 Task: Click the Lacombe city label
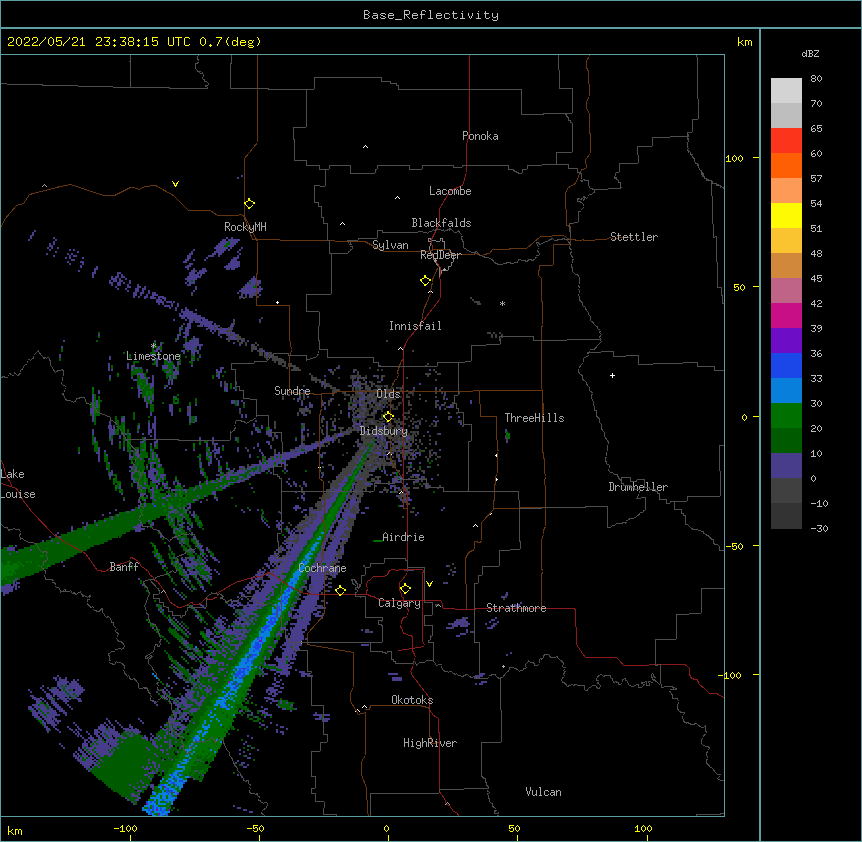tap(450, 191)
